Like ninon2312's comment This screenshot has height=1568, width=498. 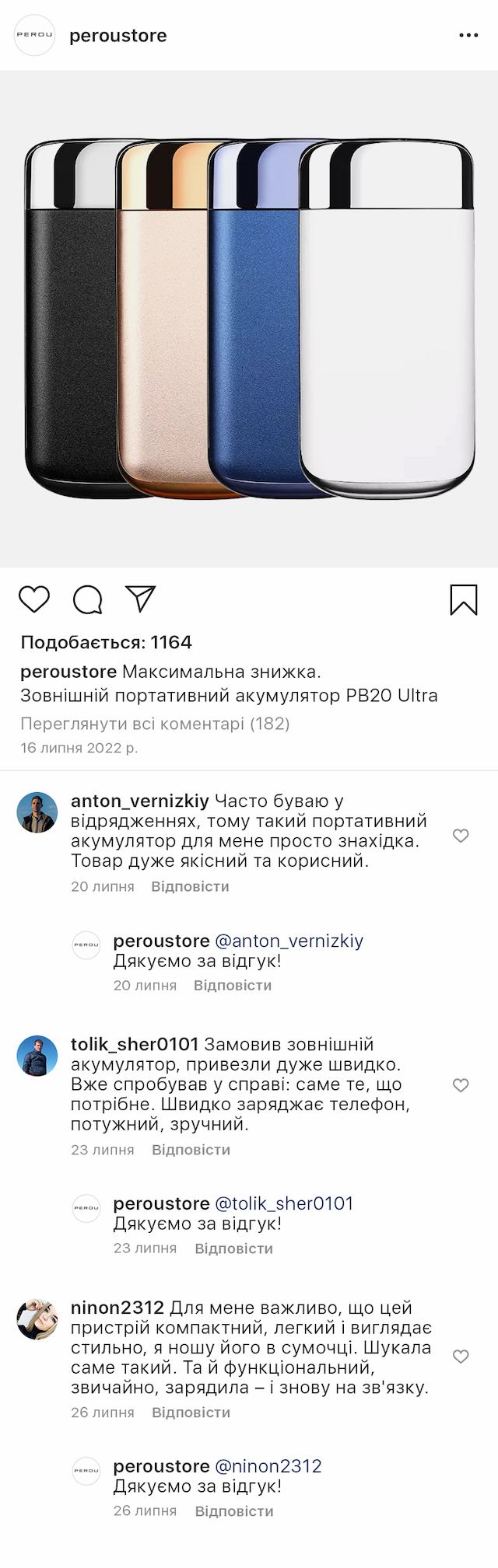[x=461, y=1357]
